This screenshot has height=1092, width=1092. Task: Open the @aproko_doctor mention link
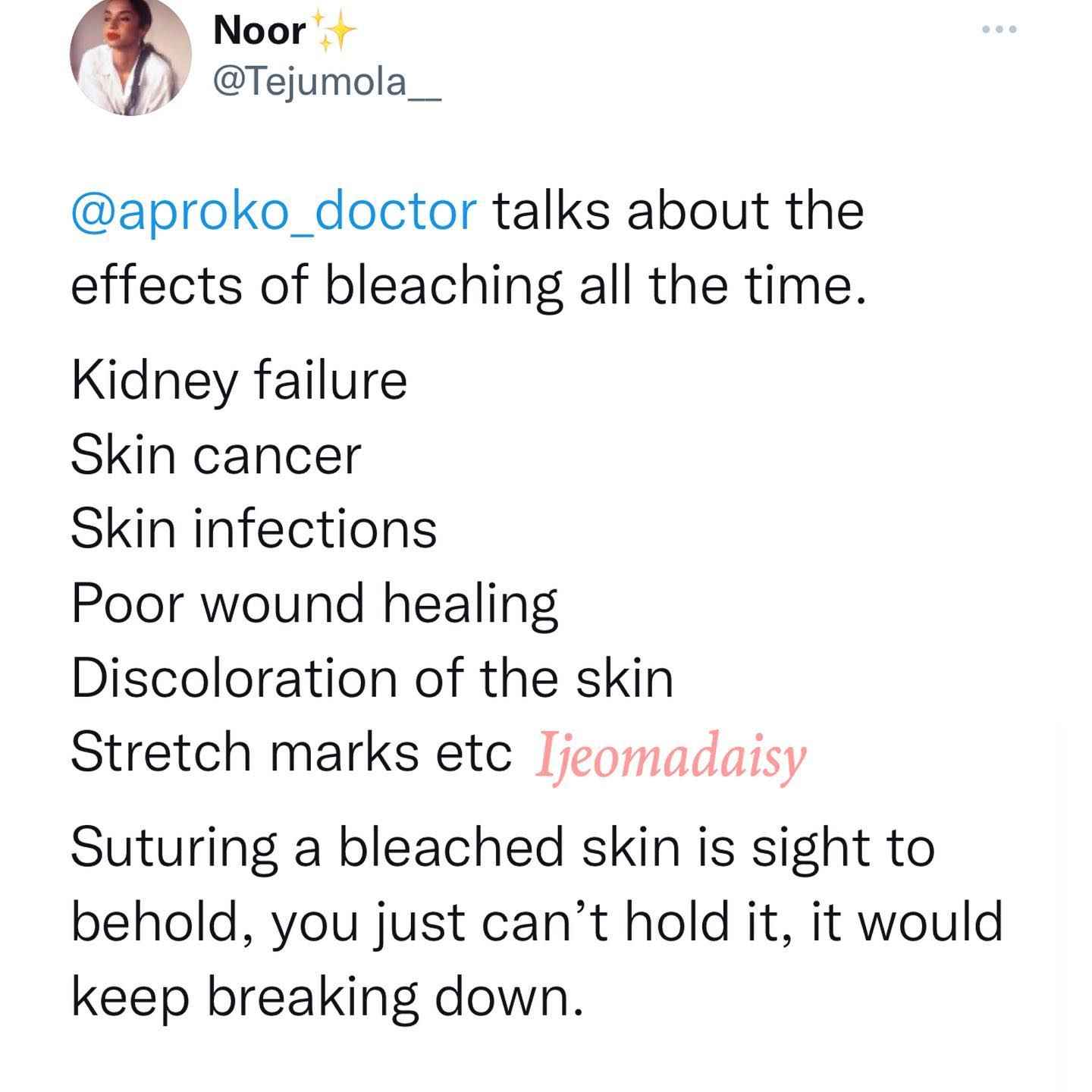tap(274, 212)
